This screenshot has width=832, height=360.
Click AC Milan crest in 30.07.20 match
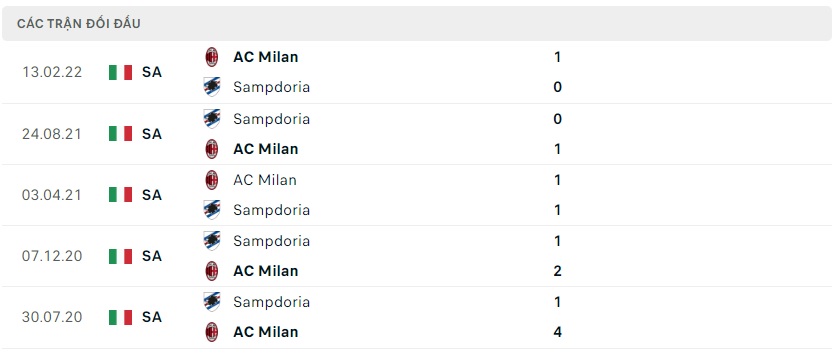212,332
